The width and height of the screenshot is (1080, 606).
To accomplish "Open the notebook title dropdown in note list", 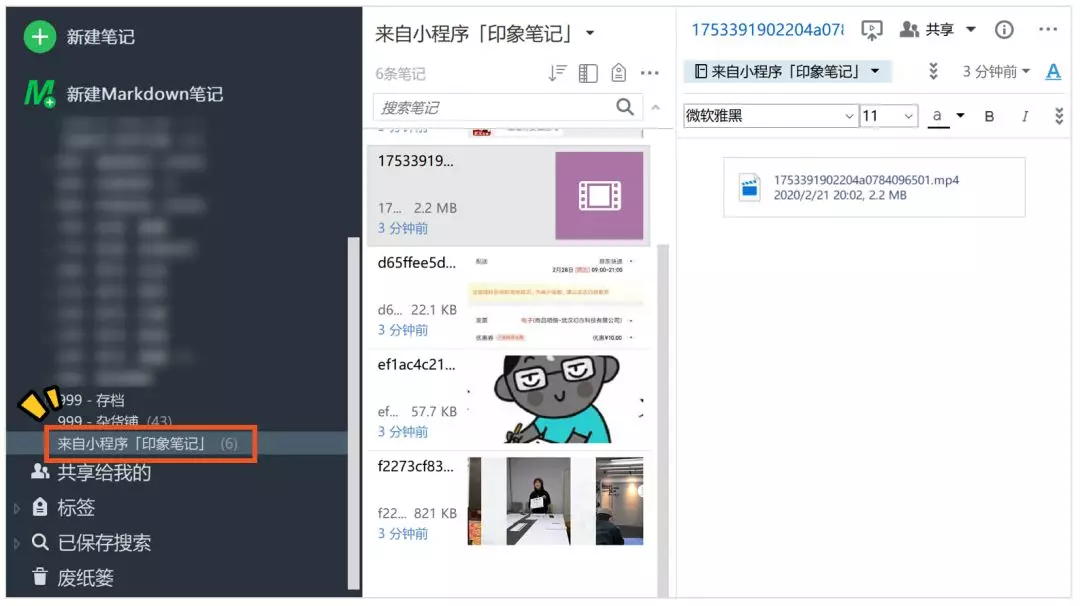I will 590,32.
